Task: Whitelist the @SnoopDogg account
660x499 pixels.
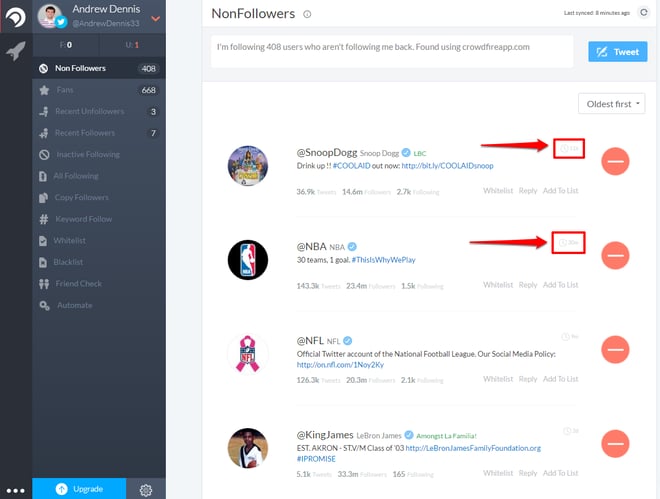Action: (x=498, y=191)
